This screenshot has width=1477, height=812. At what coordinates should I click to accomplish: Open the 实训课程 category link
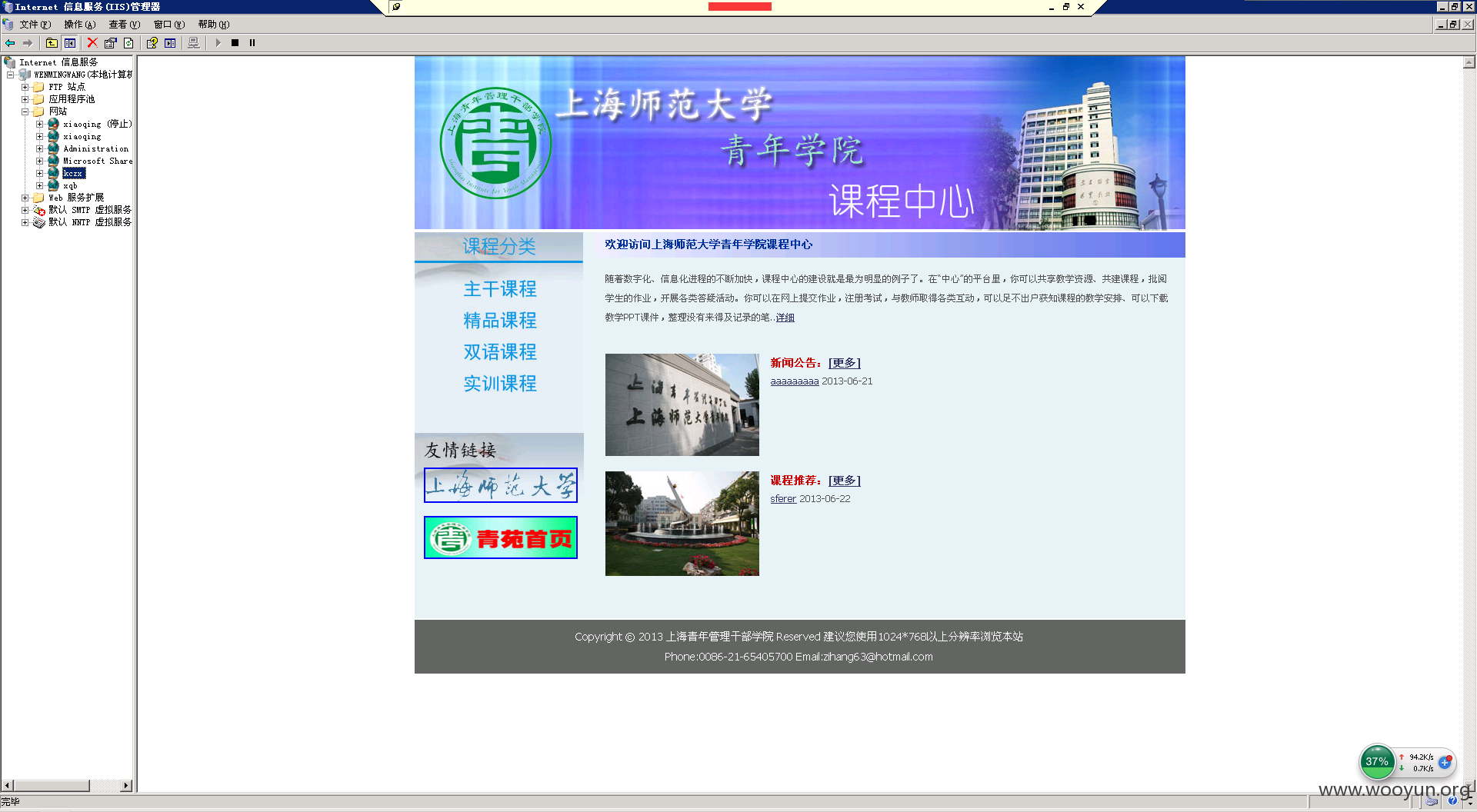pos(500,384)
